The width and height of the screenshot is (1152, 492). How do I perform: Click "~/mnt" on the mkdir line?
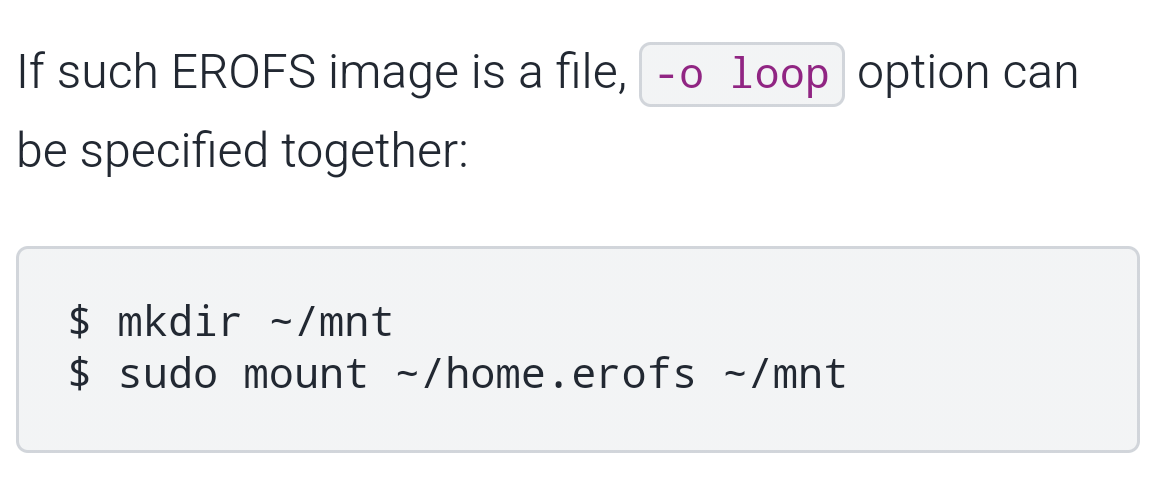[x=332, y=323]
